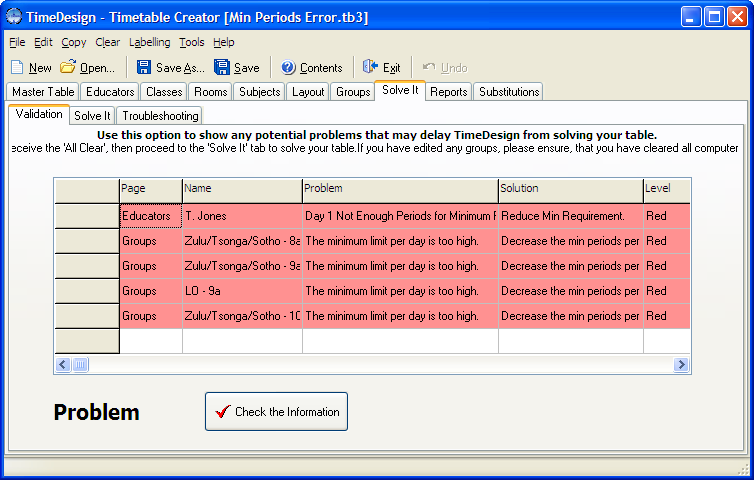Switch to the Educators tab
Image resolution: width=754 pixels, height=480 pixels.
pyautogui.click(x=110, y=91)
